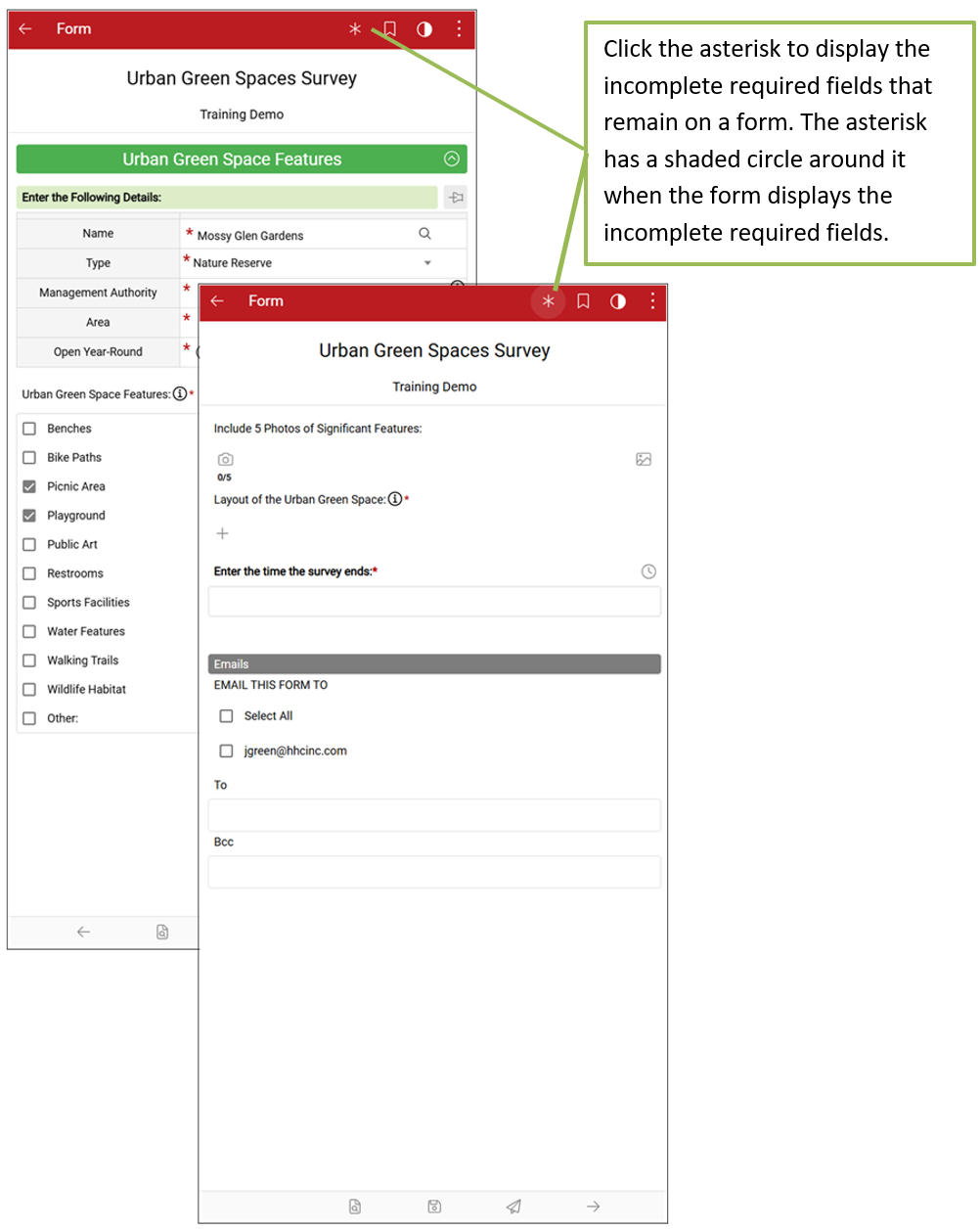Open the Type dropdown showing Nature Reserve

[x=427, y=263]
